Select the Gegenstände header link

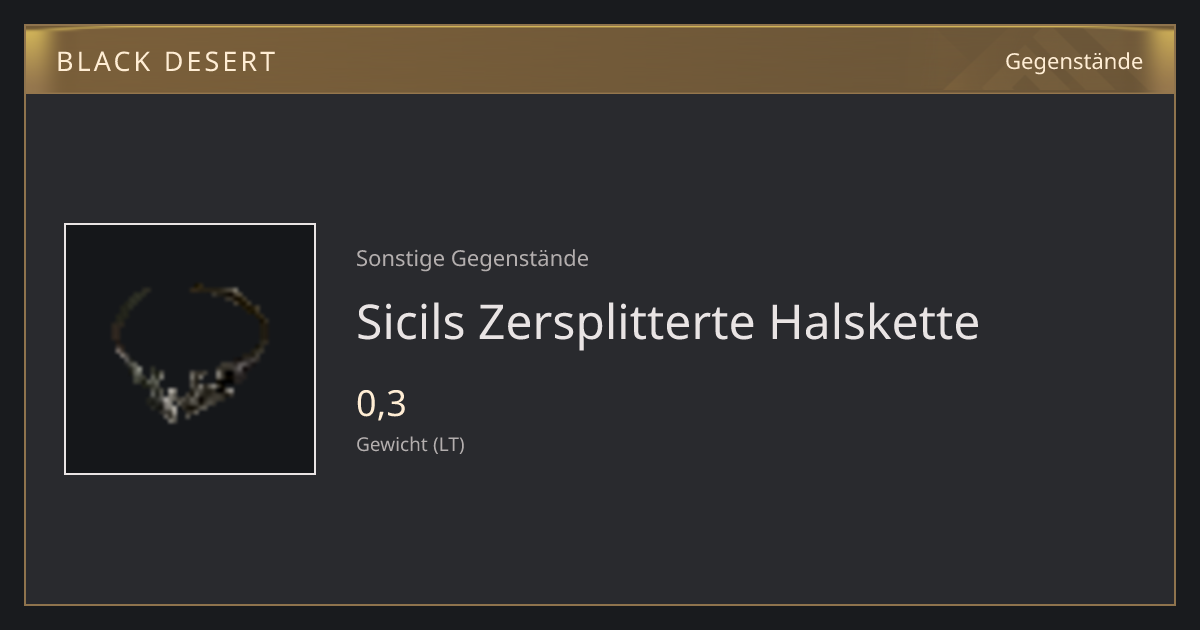[x=1074, y=62]
